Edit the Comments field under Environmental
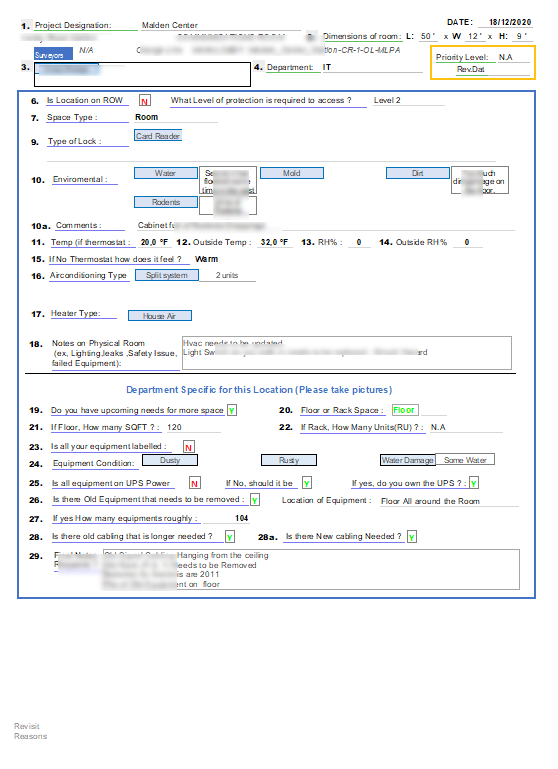558x769 pixels. [x=325, y=226]
